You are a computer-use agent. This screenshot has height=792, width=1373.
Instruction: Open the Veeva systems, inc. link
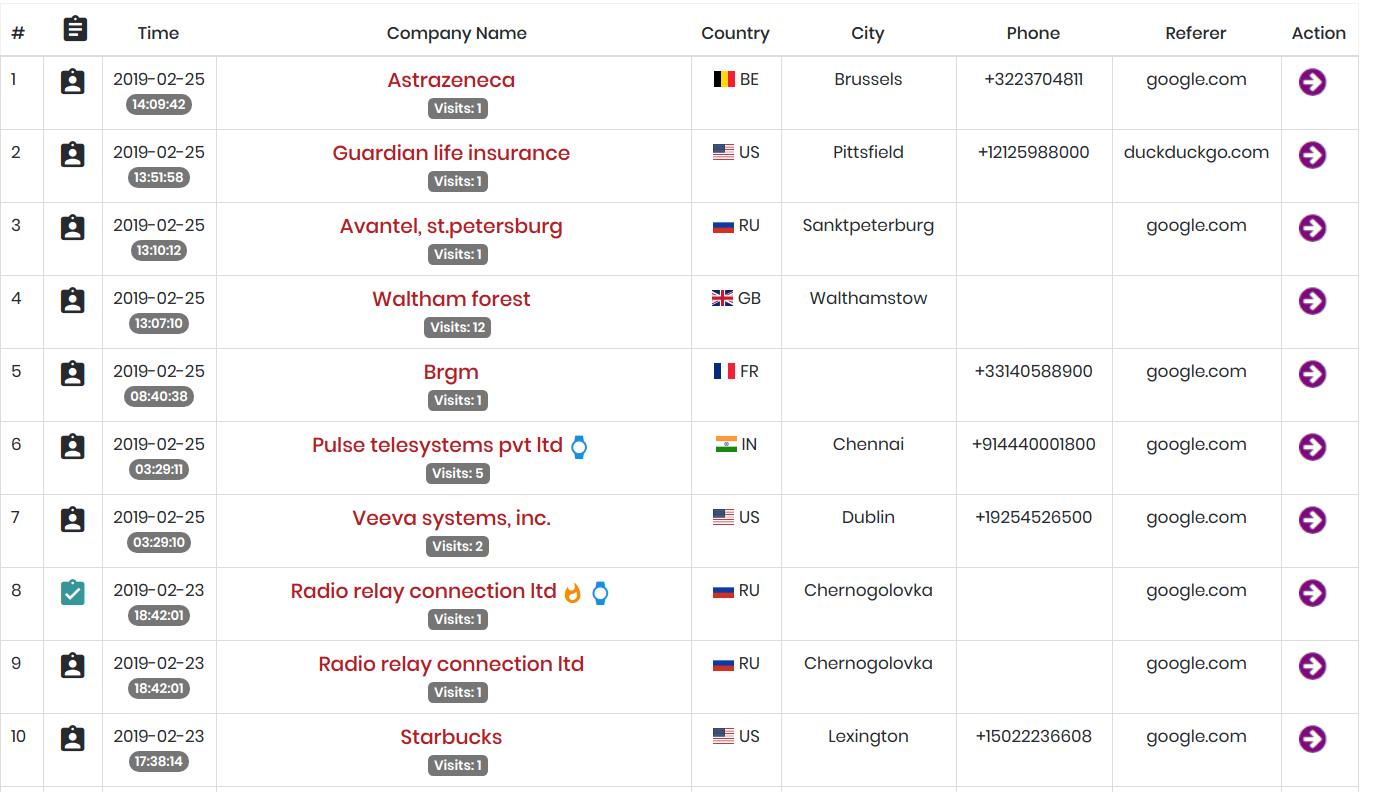(451, 518)
